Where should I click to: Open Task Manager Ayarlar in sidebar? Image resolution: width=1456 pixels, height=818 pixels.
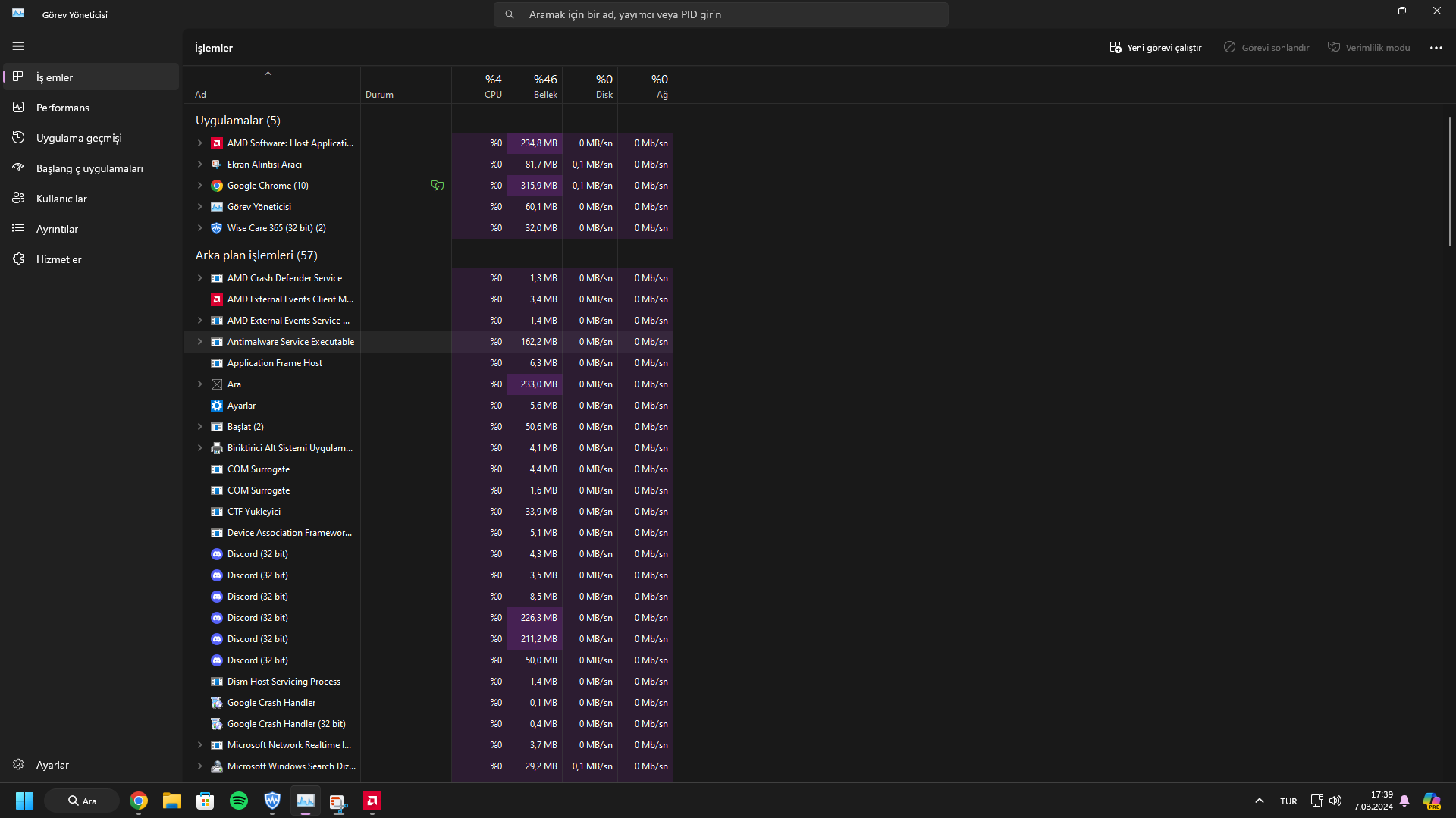(x=91, y=765)
